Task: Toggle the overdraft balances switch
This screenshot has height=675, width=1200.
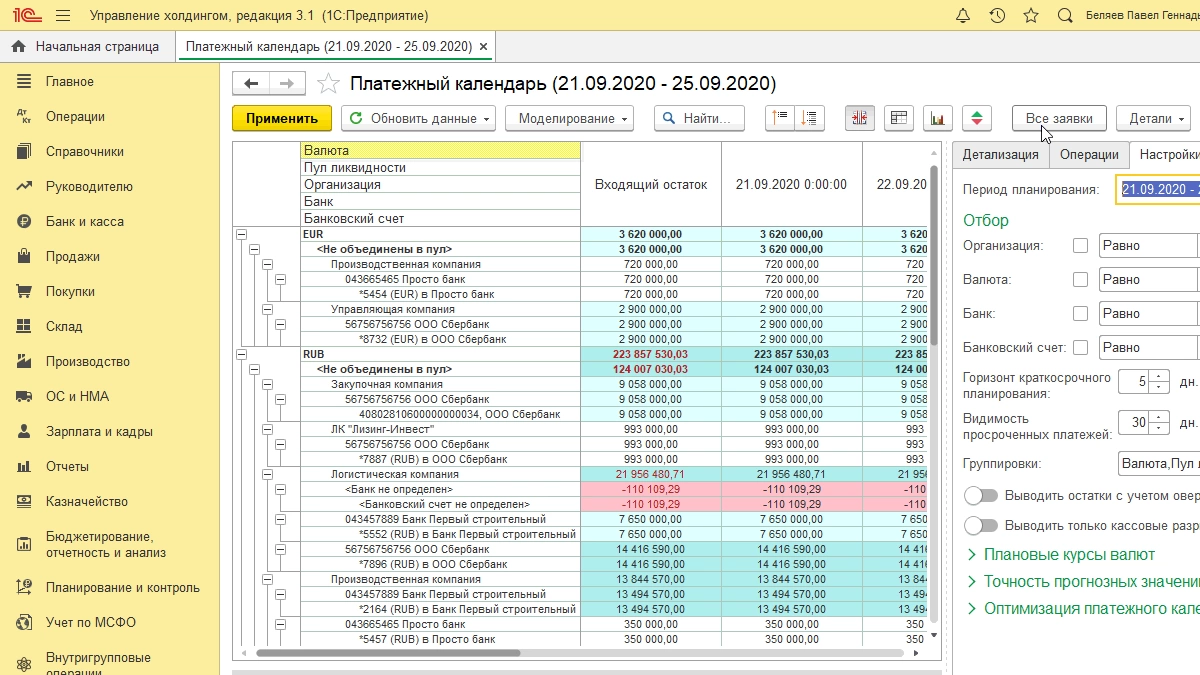Action: point(981,496)
